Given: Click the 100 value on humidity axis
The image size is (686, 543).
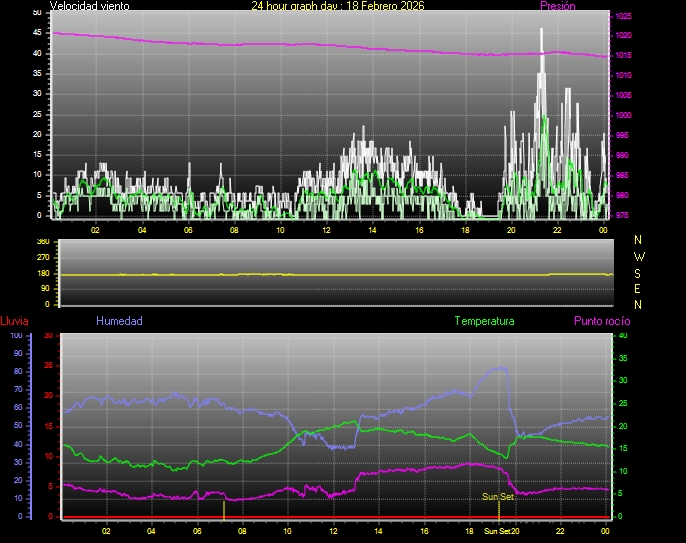Looking at the screenshot, I should 15,336.
